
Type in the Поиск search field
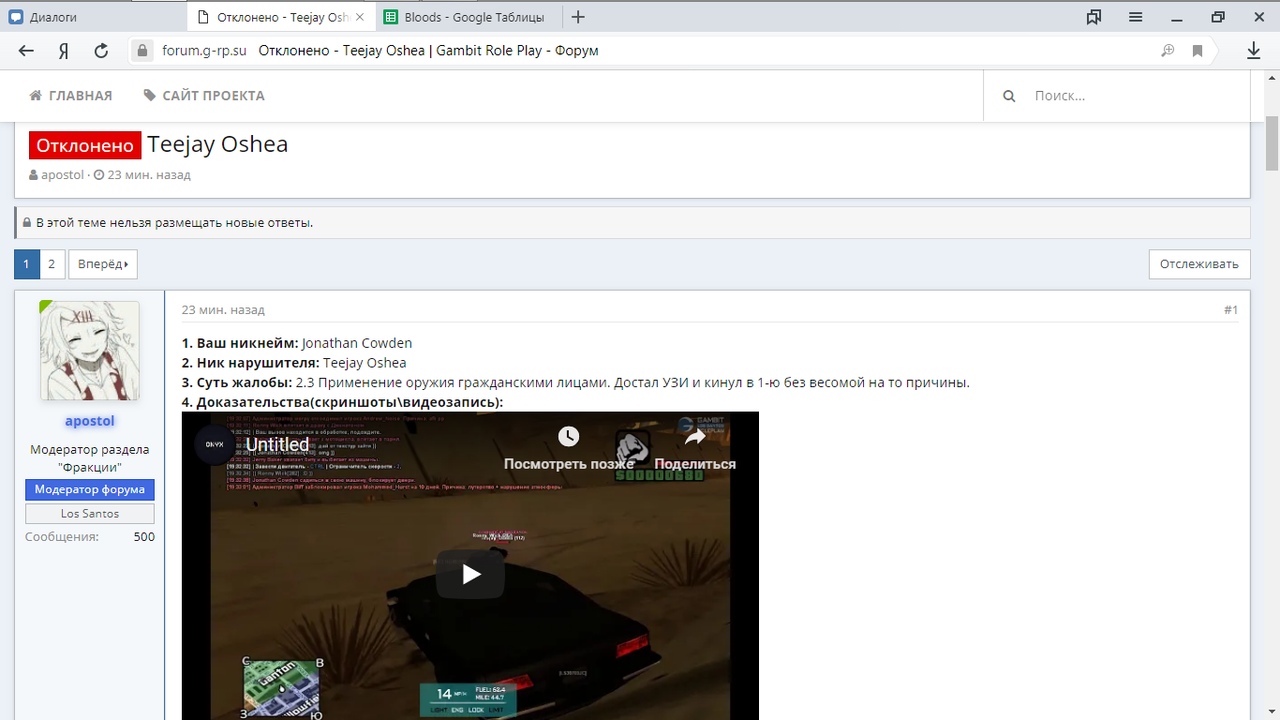[1130, 96]
